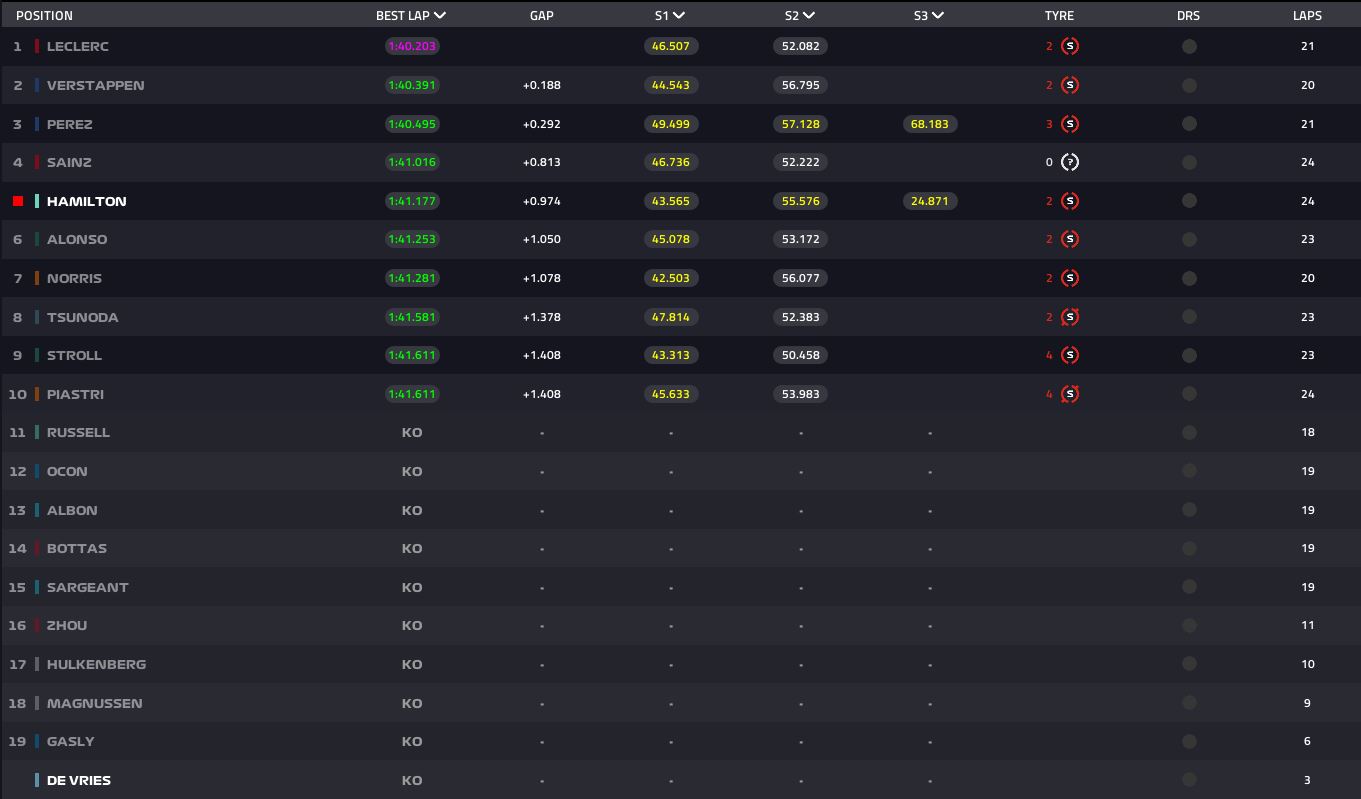Screen dimensions: 1361x799
Task: Open the Best Lap column dropdown
Action: pyautogui.click(x=440, y=16)
